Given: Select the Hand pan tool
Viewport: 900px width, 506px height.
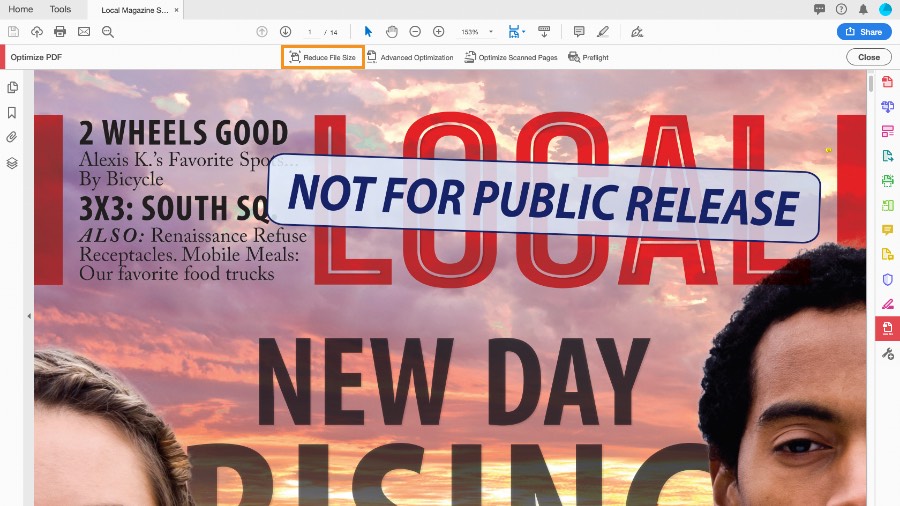Looking at the screenshot, I should (x=391, y=32).
